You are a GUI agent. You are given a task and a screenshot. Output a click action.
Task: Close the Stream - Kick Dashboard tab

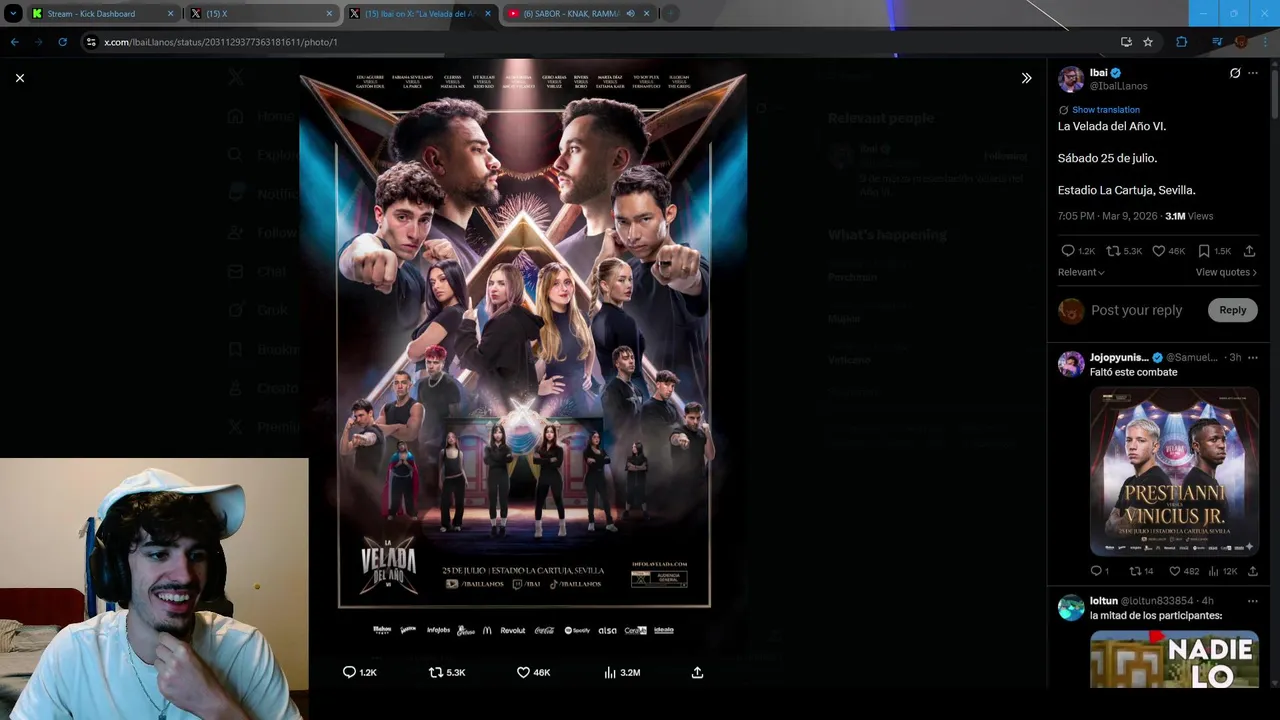[x=170, y=14]
